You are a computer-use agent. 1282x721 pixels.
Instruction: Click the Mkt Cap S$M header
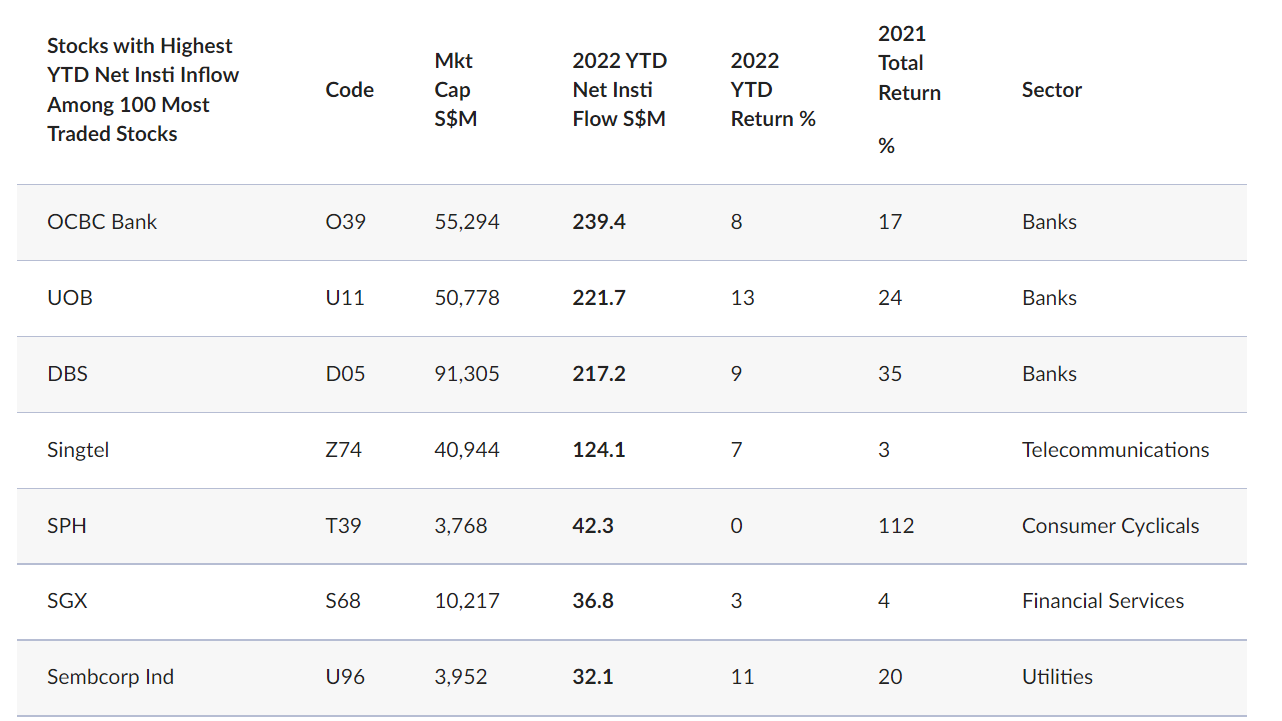(x=454, y=90)
